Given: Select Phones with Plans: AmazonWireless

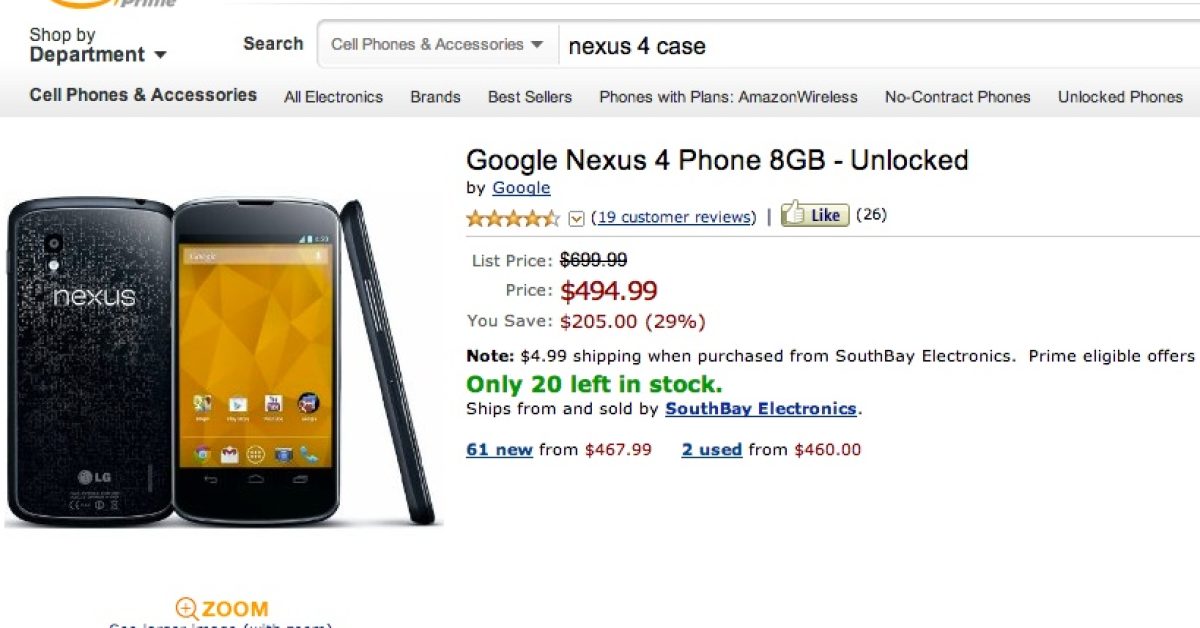Looking at the screenshot, I should 728,97.
